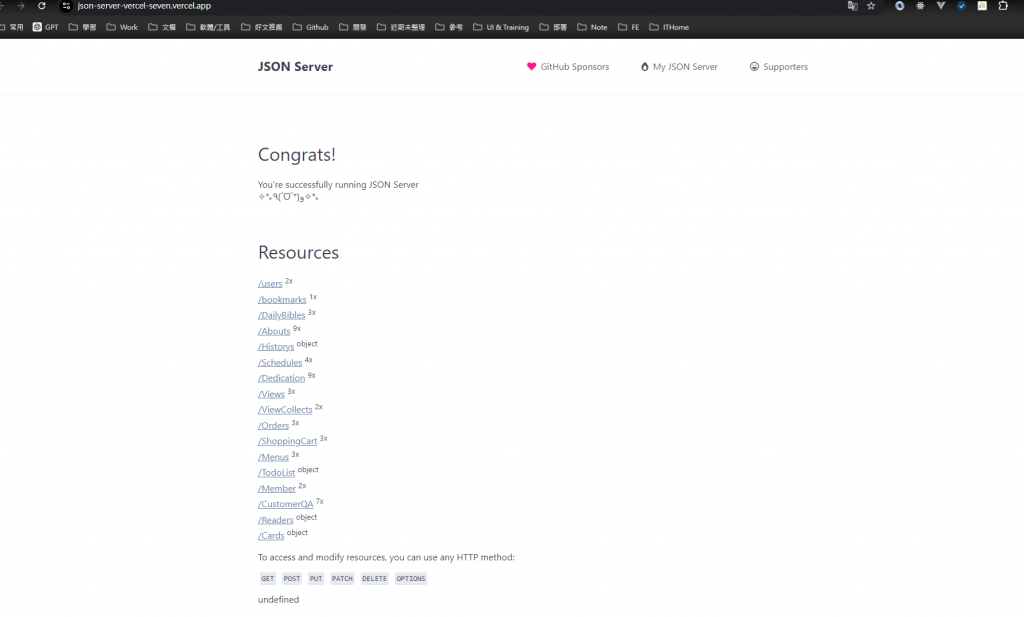Open the ITHome bookmarks folder
The height and width of the screenshot is (617, 1024).
669,27
